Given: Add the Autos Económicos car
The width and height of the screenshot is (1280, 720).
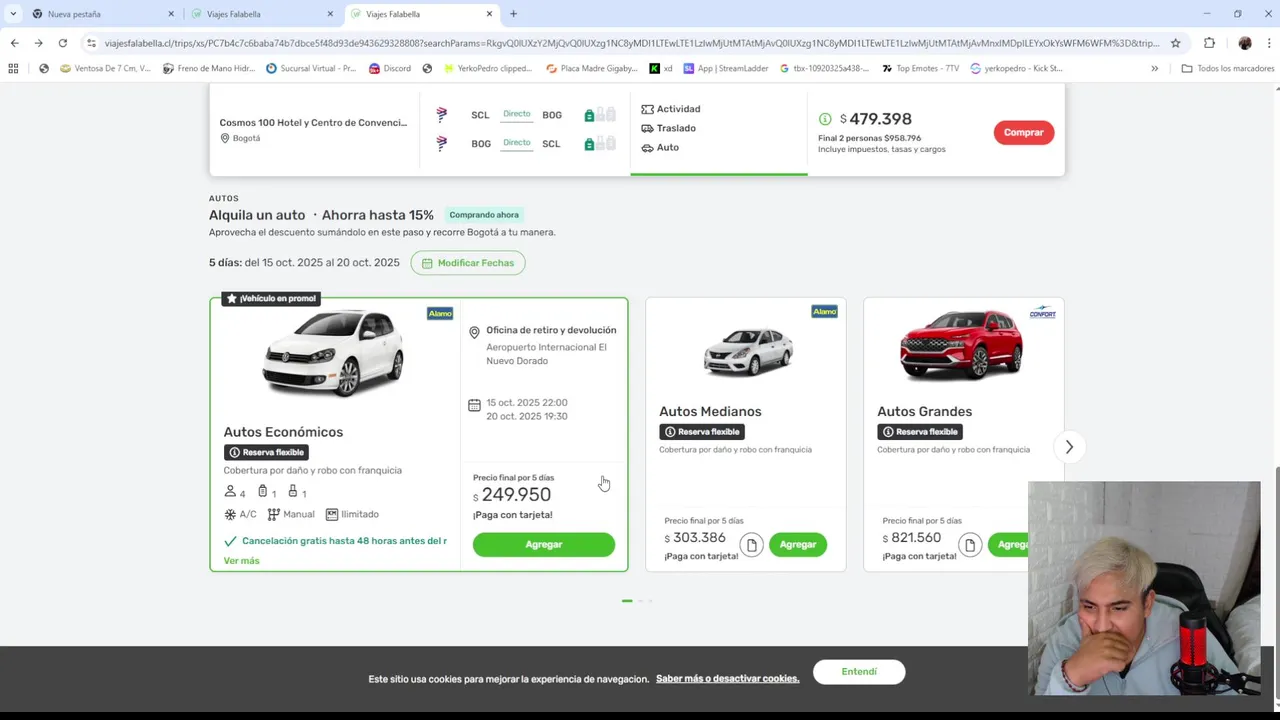Looking at the screenshot, I should [544, 544].
